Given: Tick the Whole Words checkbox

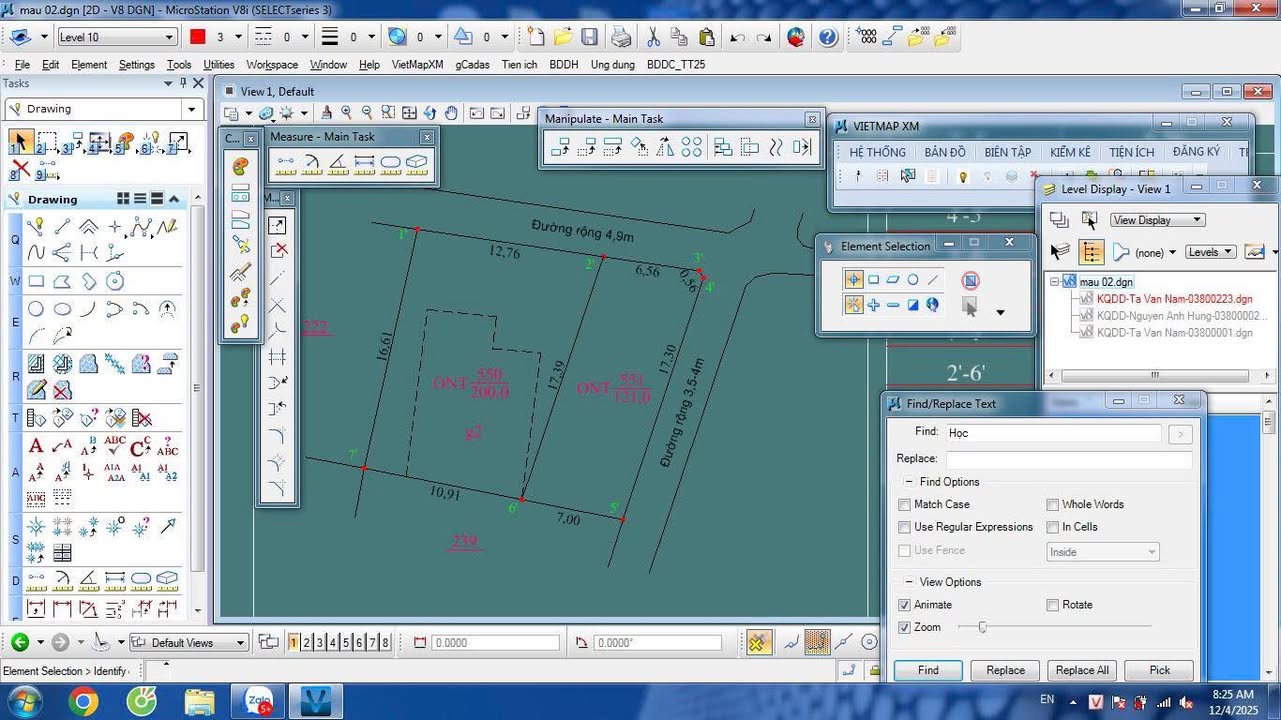Looking at the screenshot, I should (x=1053, y=505).
